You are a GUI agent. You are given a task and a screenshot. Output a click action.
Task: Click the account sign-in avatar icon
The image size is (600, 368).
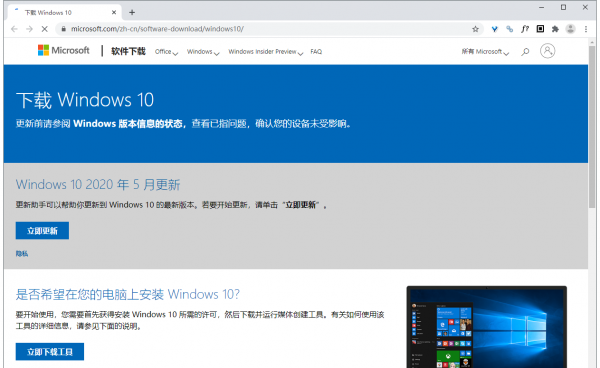click(547, 51)
